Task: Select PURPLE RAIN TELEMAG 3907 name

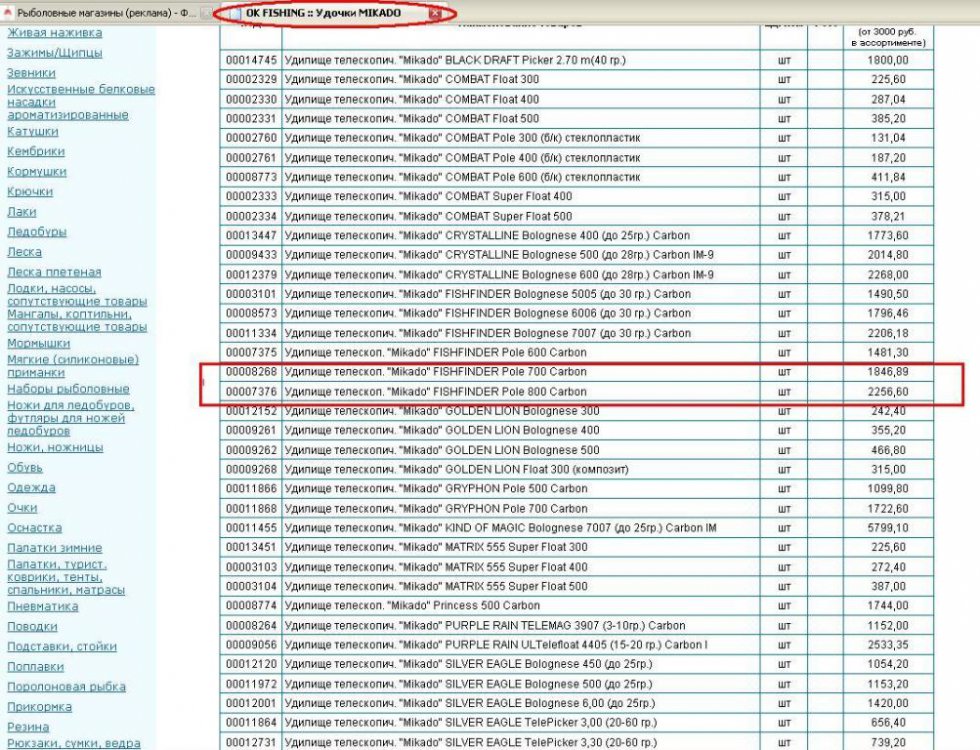Action: point(485,626)
